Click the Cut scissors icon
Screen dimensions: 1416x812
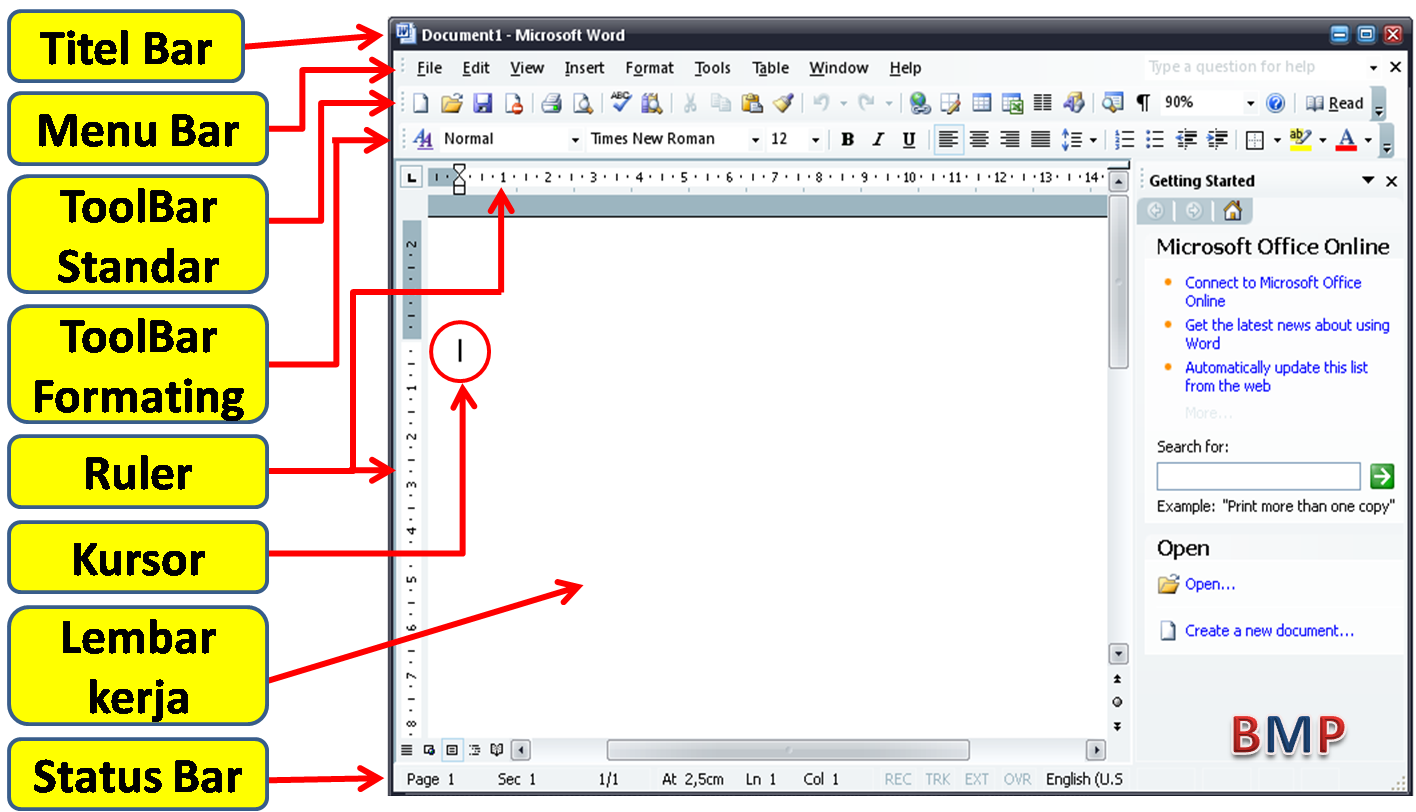(690, 103)
